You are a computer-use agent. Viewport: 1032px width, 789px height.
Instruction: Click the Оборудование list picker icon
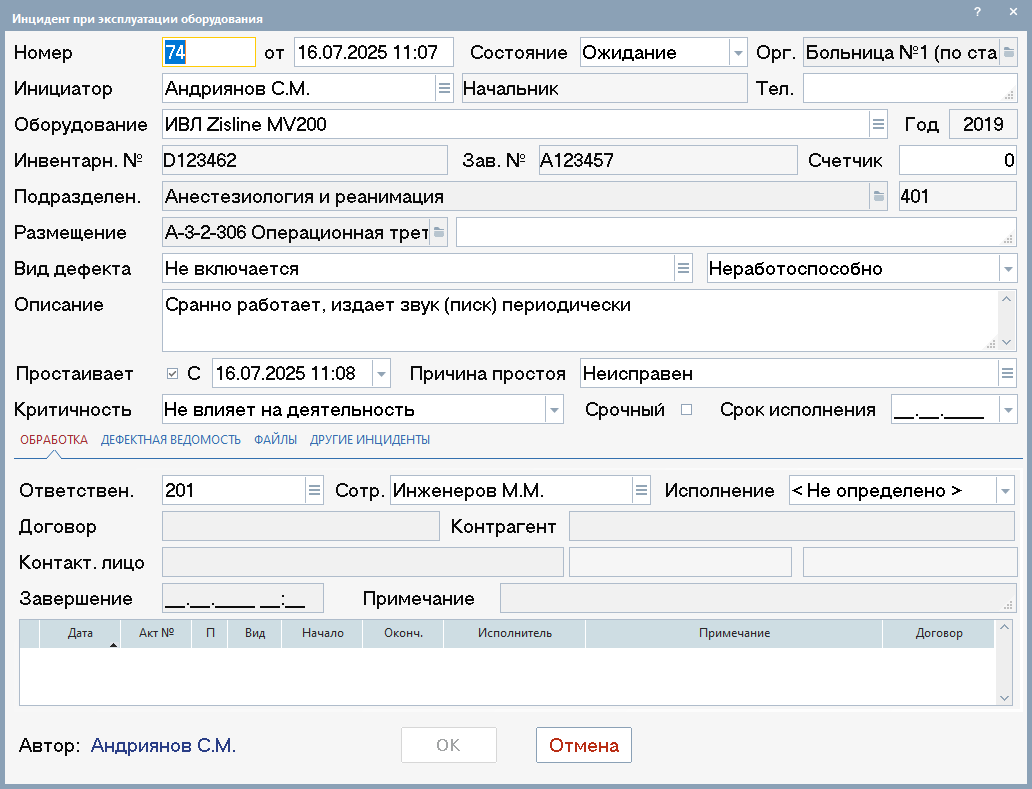[878, 125]
